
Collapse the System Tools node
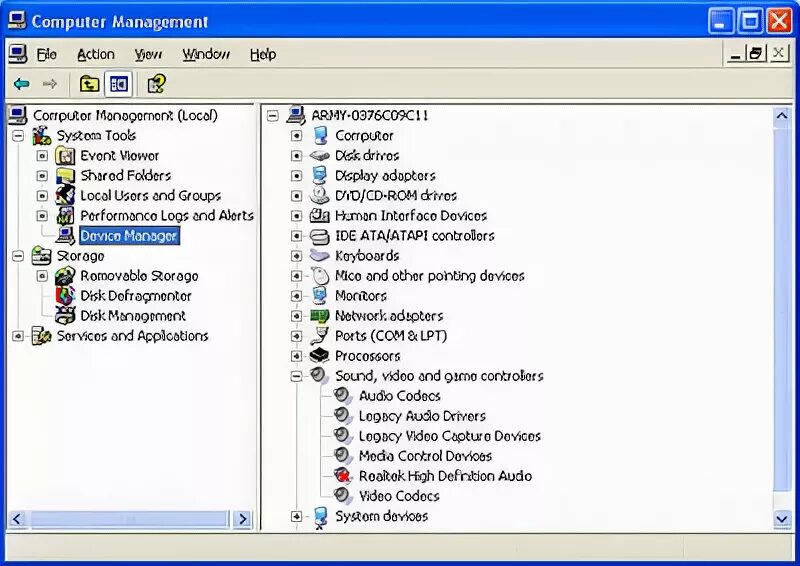click(18, 136)
